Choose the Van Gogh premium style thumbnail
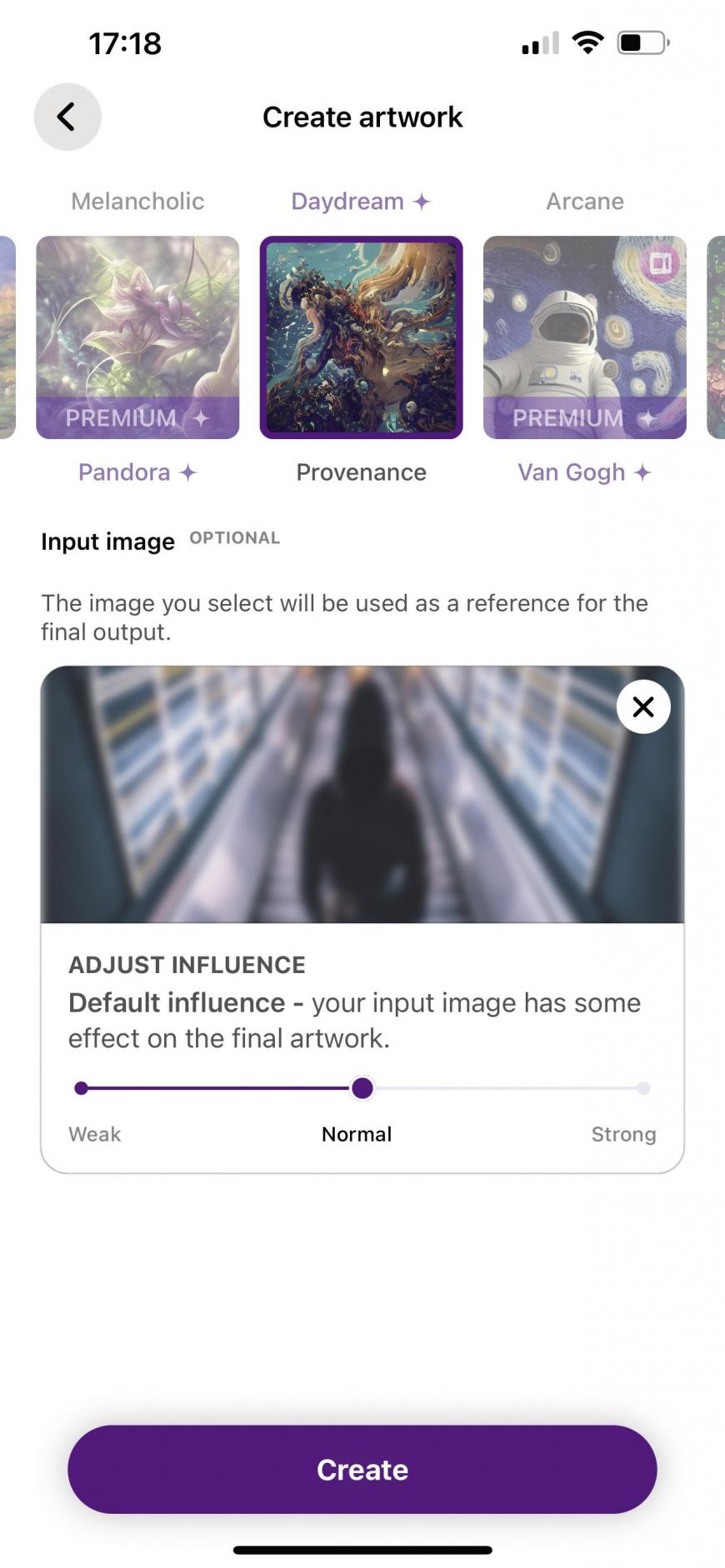Viewport: 725px width, 1568px height. (x=585, y=337)
